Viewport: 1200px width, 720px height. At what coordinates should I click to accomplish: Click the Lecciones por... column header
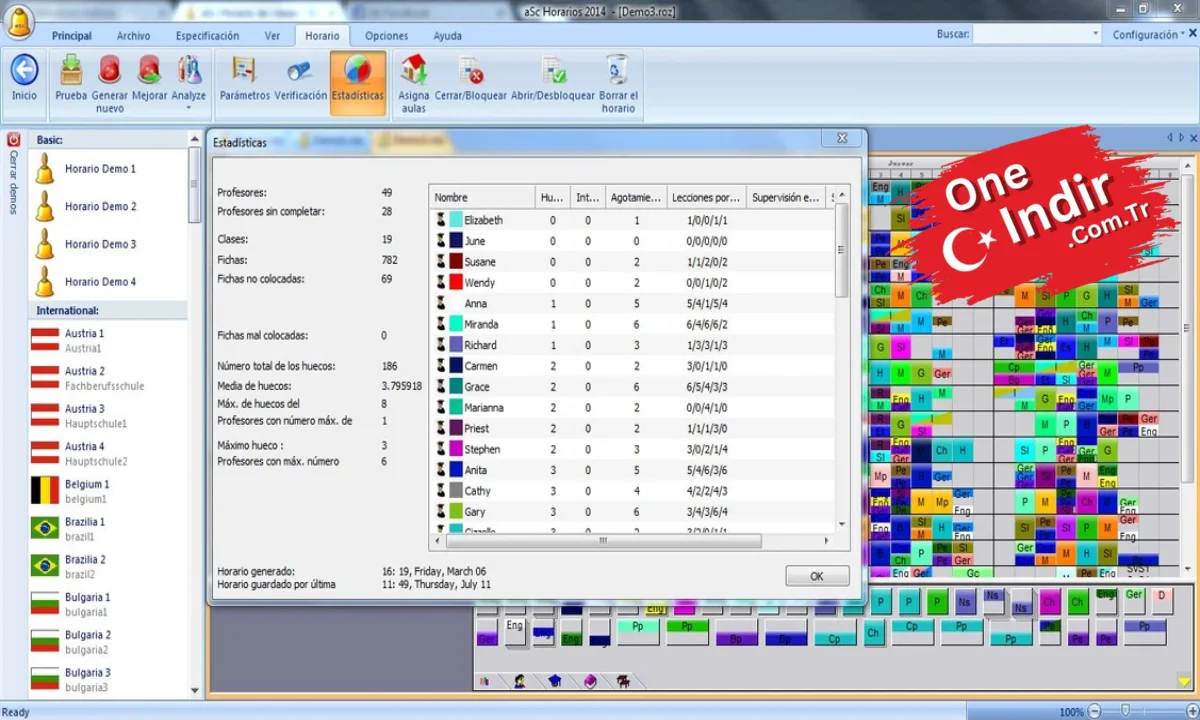point(706,197)
